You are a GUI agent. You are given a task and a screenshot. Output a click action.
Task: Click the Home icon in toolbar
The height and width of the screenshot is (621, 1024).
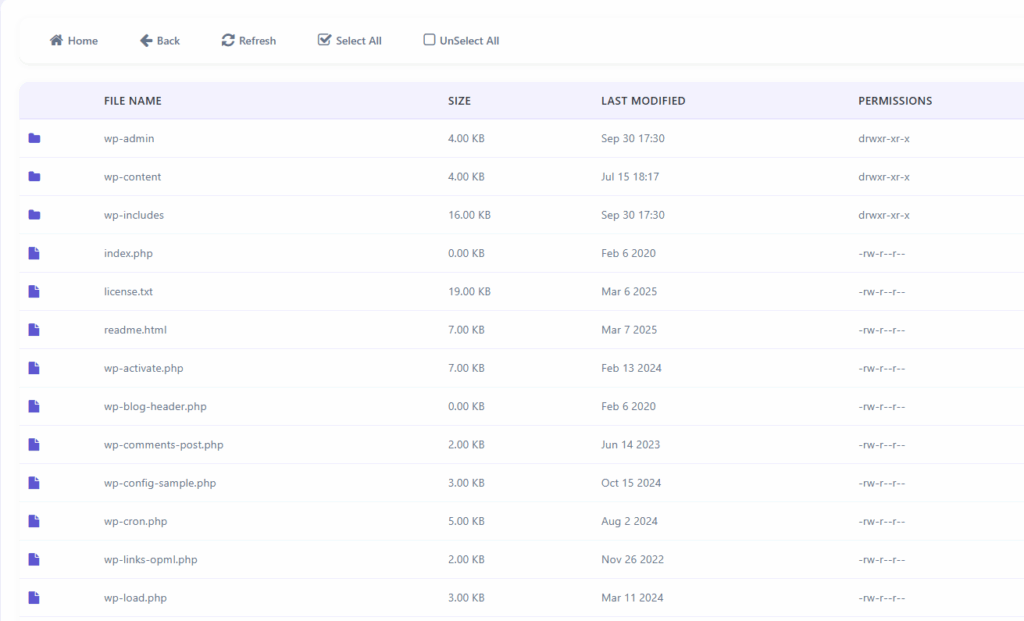[x=57, y=41]
